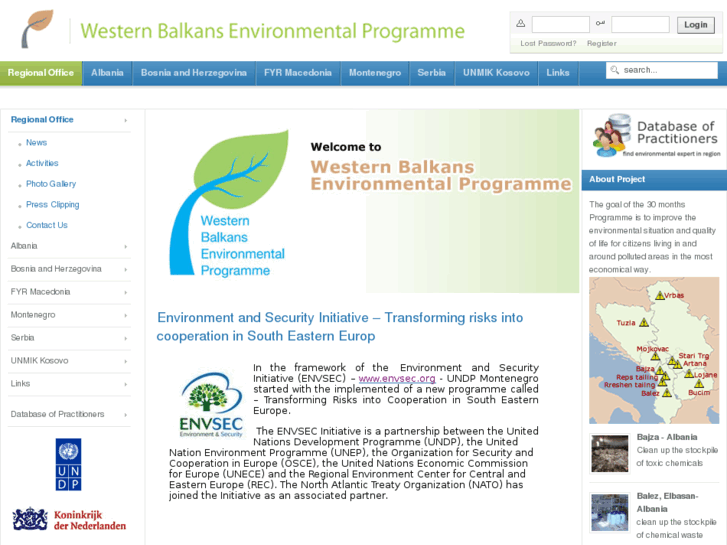Click the username input field

pos(561,24)
